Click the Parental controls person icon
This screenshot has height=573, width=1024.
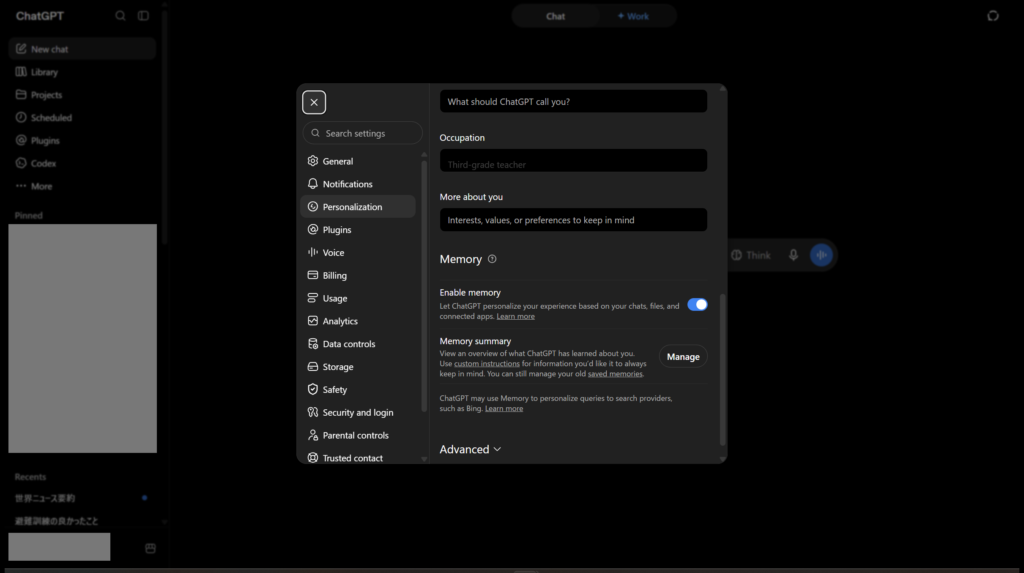coord(313,435)
